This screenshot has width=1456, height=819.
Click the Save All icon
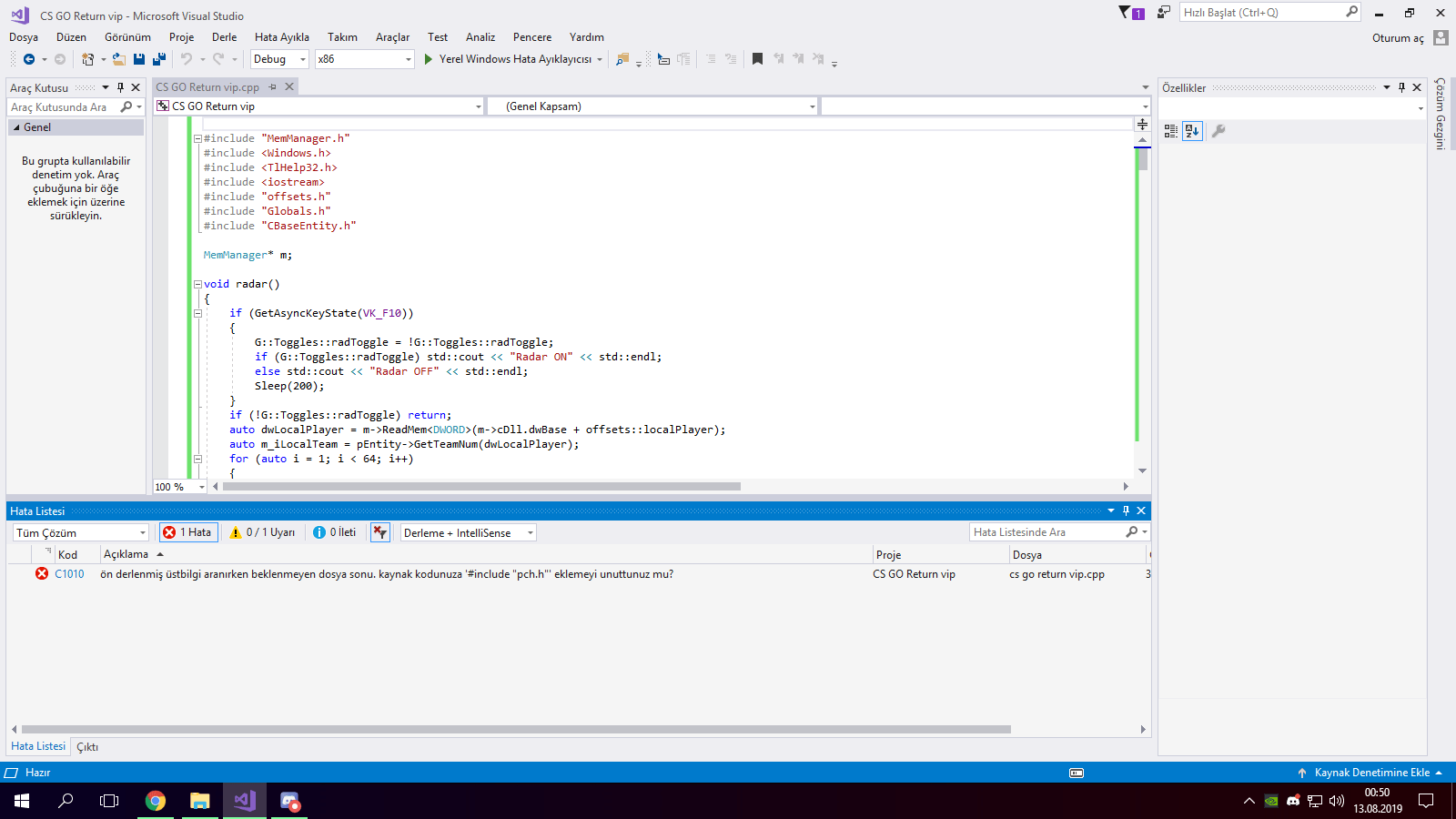(x=159, y=59)
